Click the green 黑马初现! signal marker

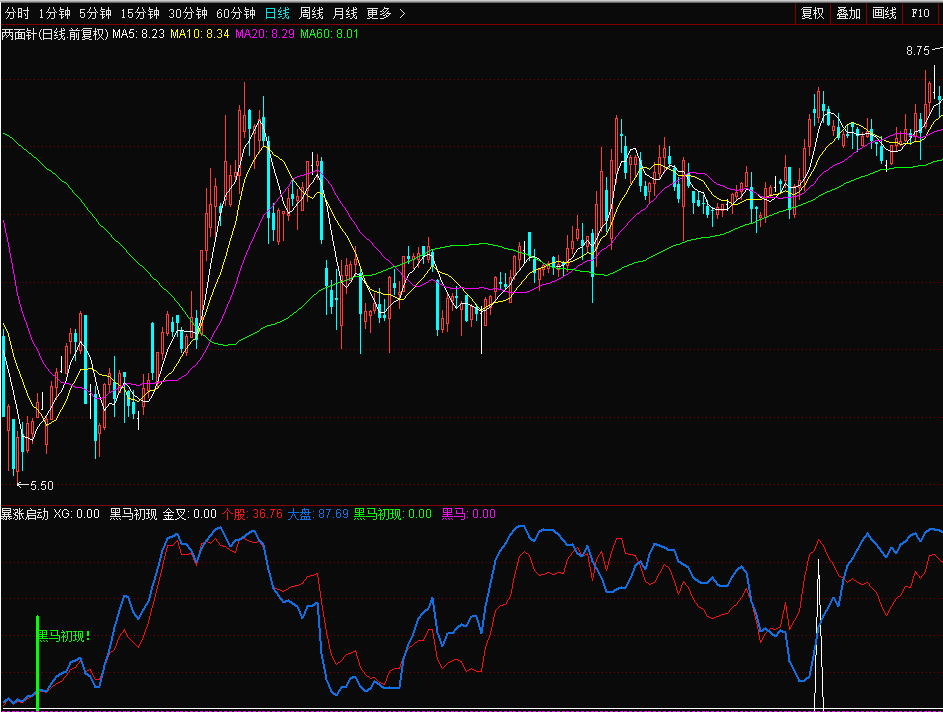(64, 636)
